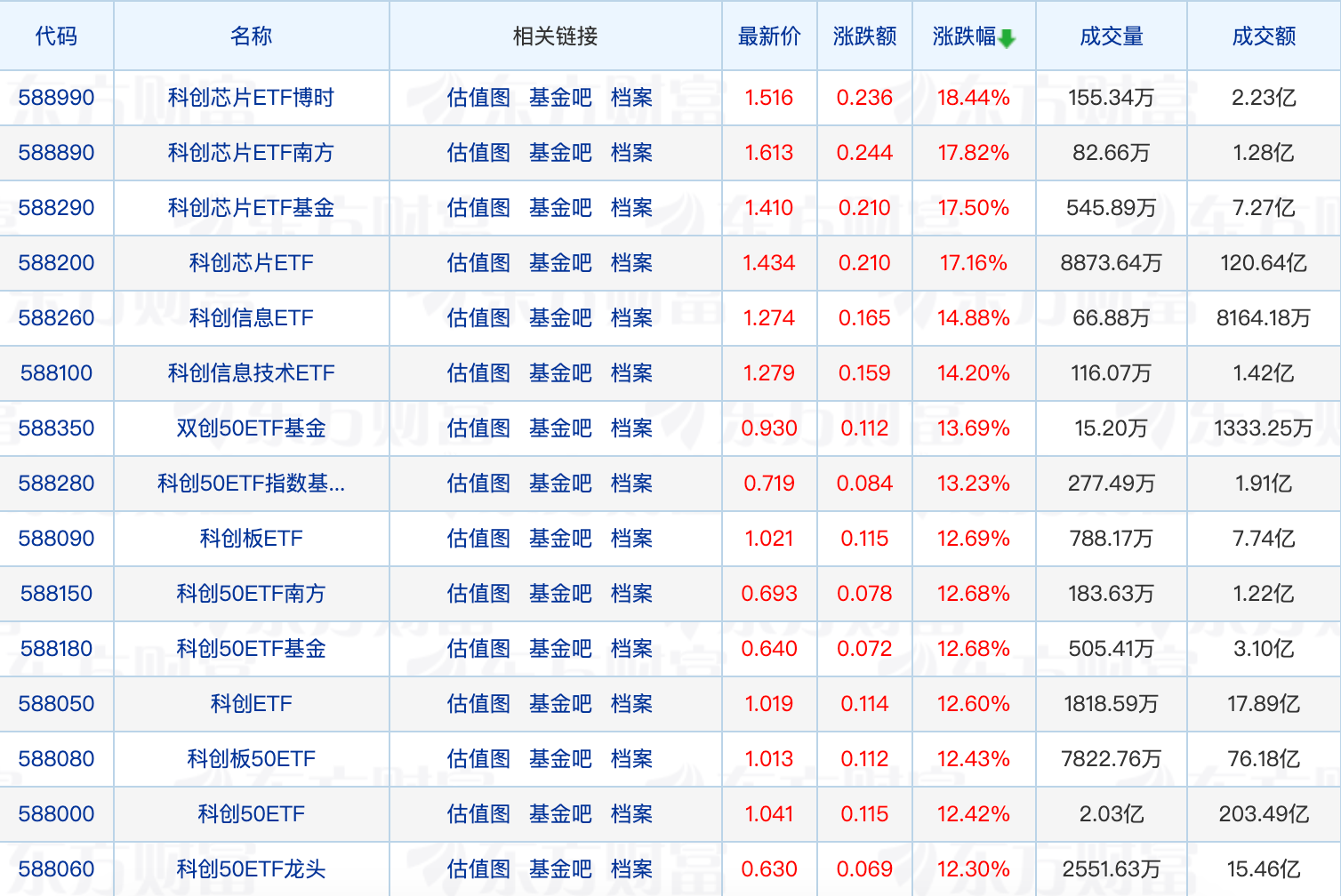
Task: Open fund code 588990 link
Action: [56, 98]
